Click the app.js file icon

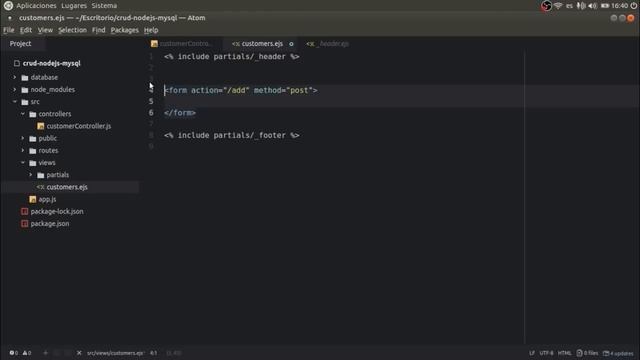pyautogui.click(x=33, y=199)
